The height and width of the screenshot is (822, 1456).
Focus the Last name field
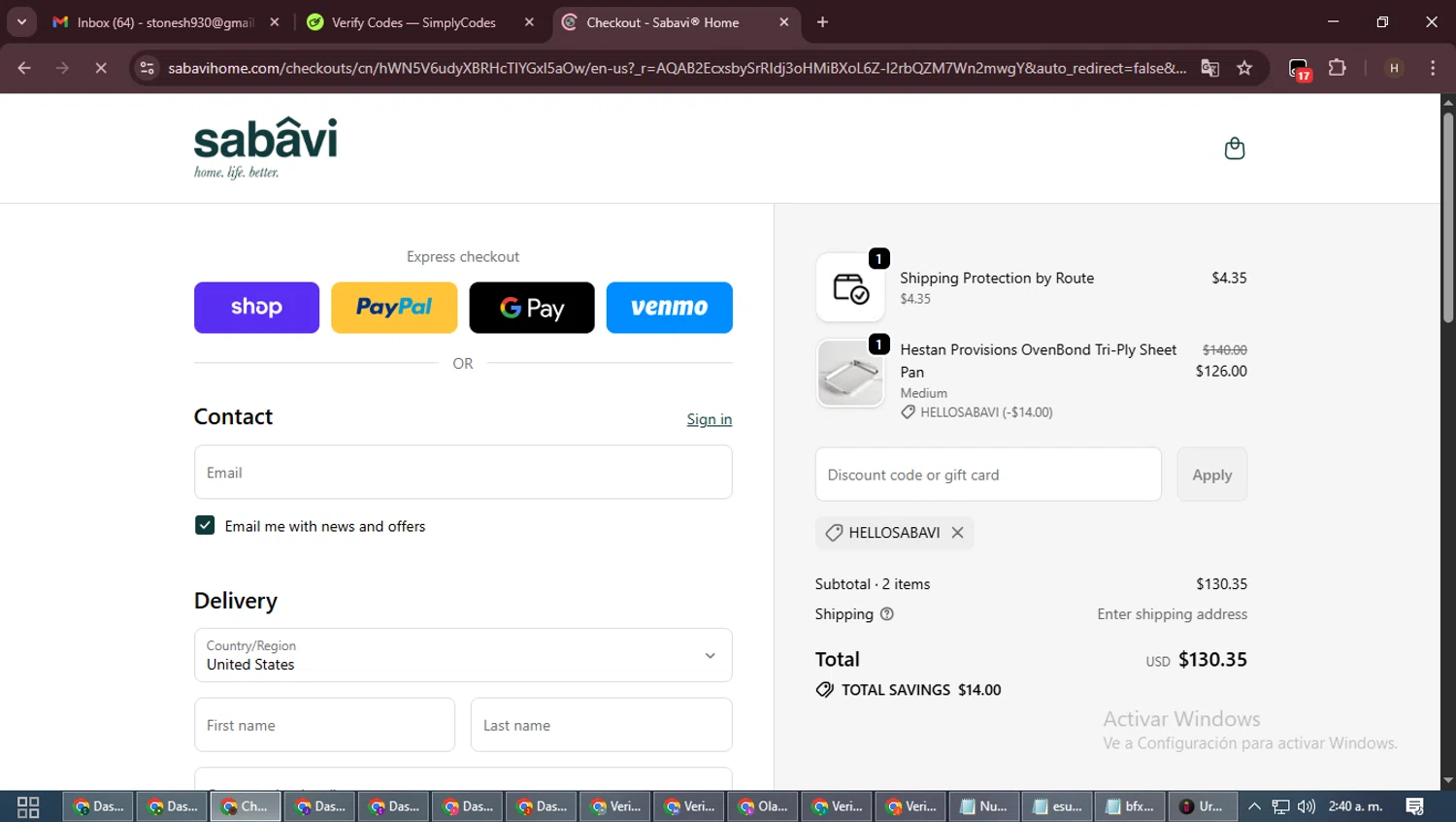(x=602, y=725)
